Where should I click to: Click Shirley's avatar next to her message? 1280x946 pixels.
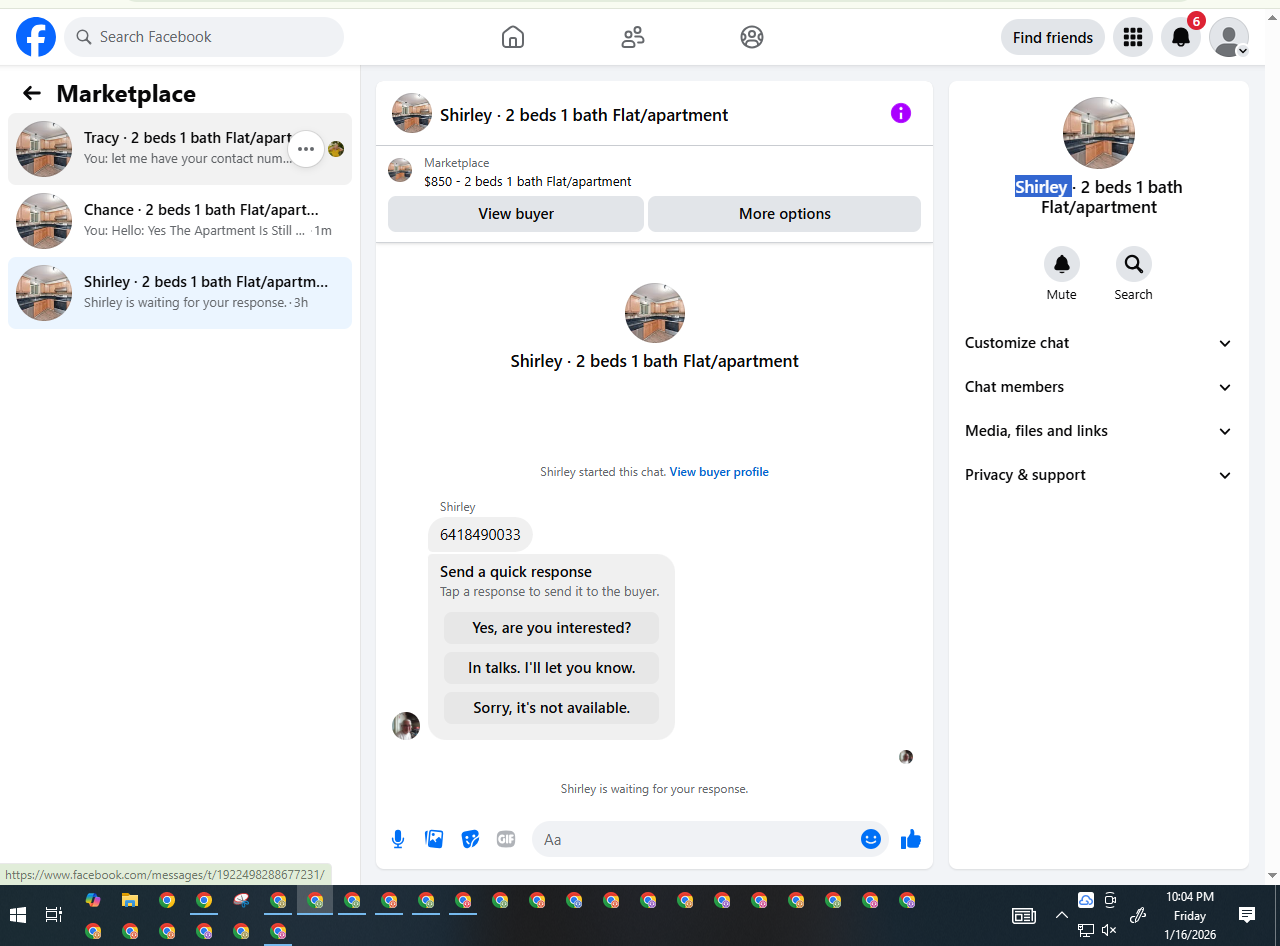(x=406, y=725)
